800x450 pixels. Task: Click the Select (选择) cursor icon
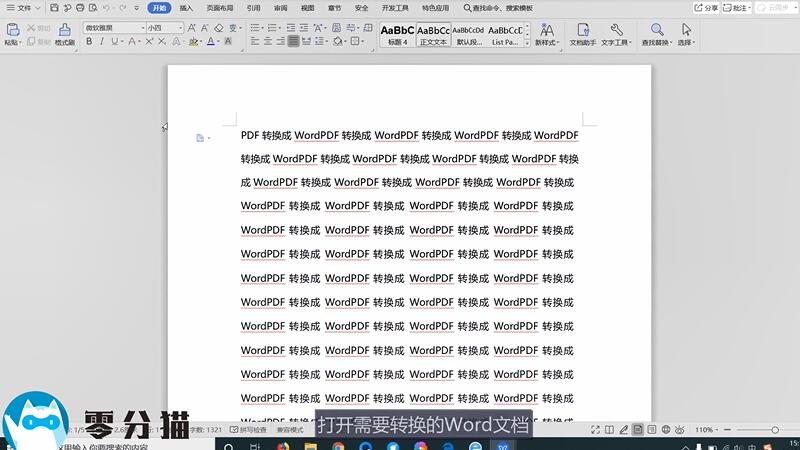click(686, 32)
